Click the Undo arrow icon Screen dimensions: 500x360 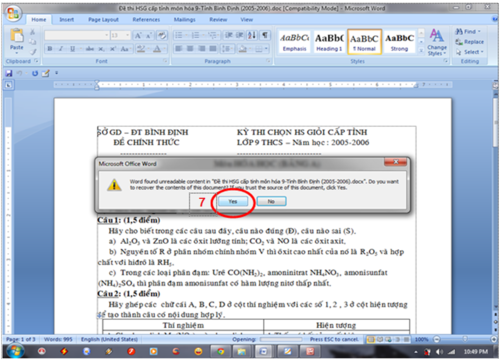pos(20,73)
